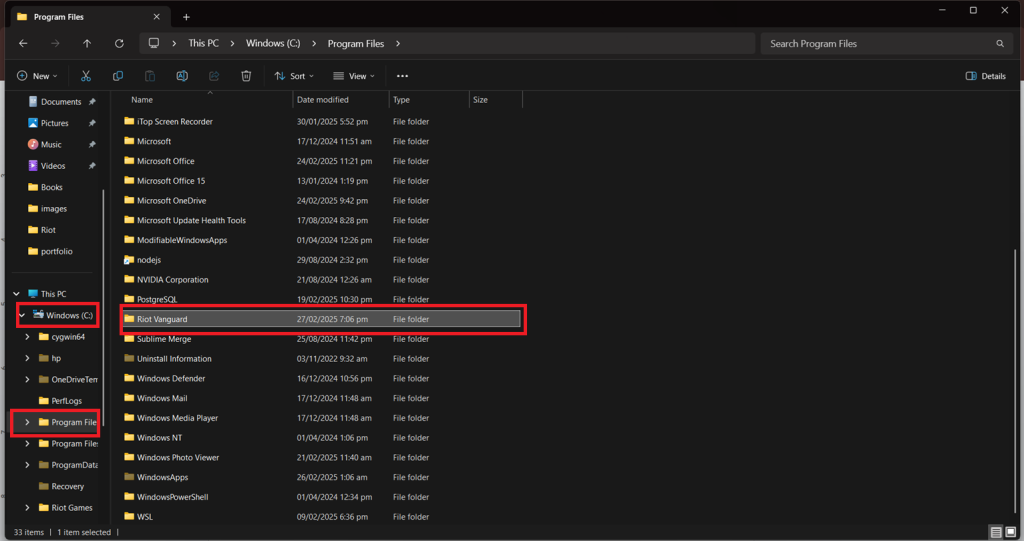Expand the ProgramData tree folder
Viewport: 1024px width, 541px height.
click(27, 465)
